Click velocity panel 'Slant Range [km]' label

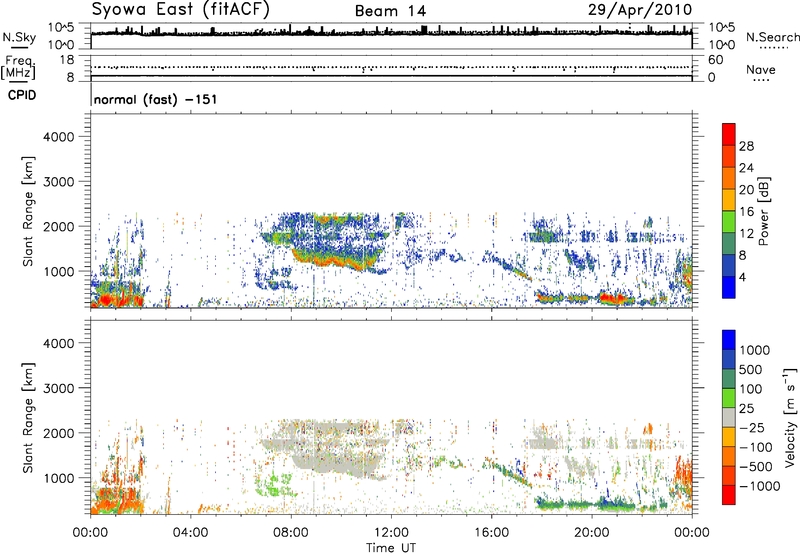pyautogui.click(x=28, y=417)
